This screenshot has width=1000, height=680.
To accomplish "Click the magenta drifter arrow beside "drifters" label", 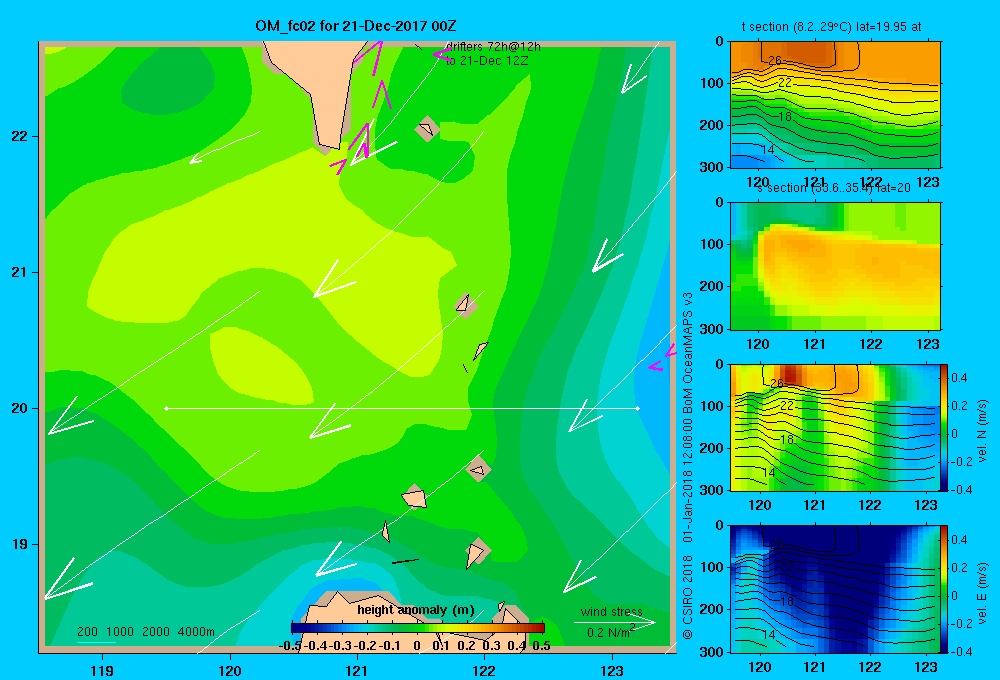I will click(x=441, y=55).
